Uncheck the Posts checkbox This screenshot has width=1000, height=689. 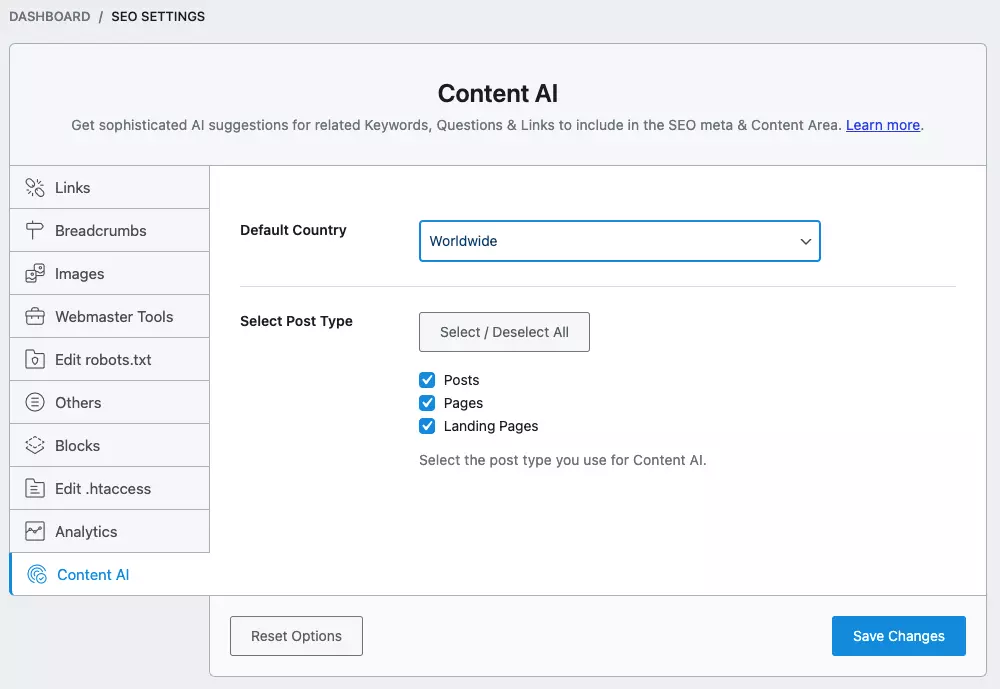point(427,380)
